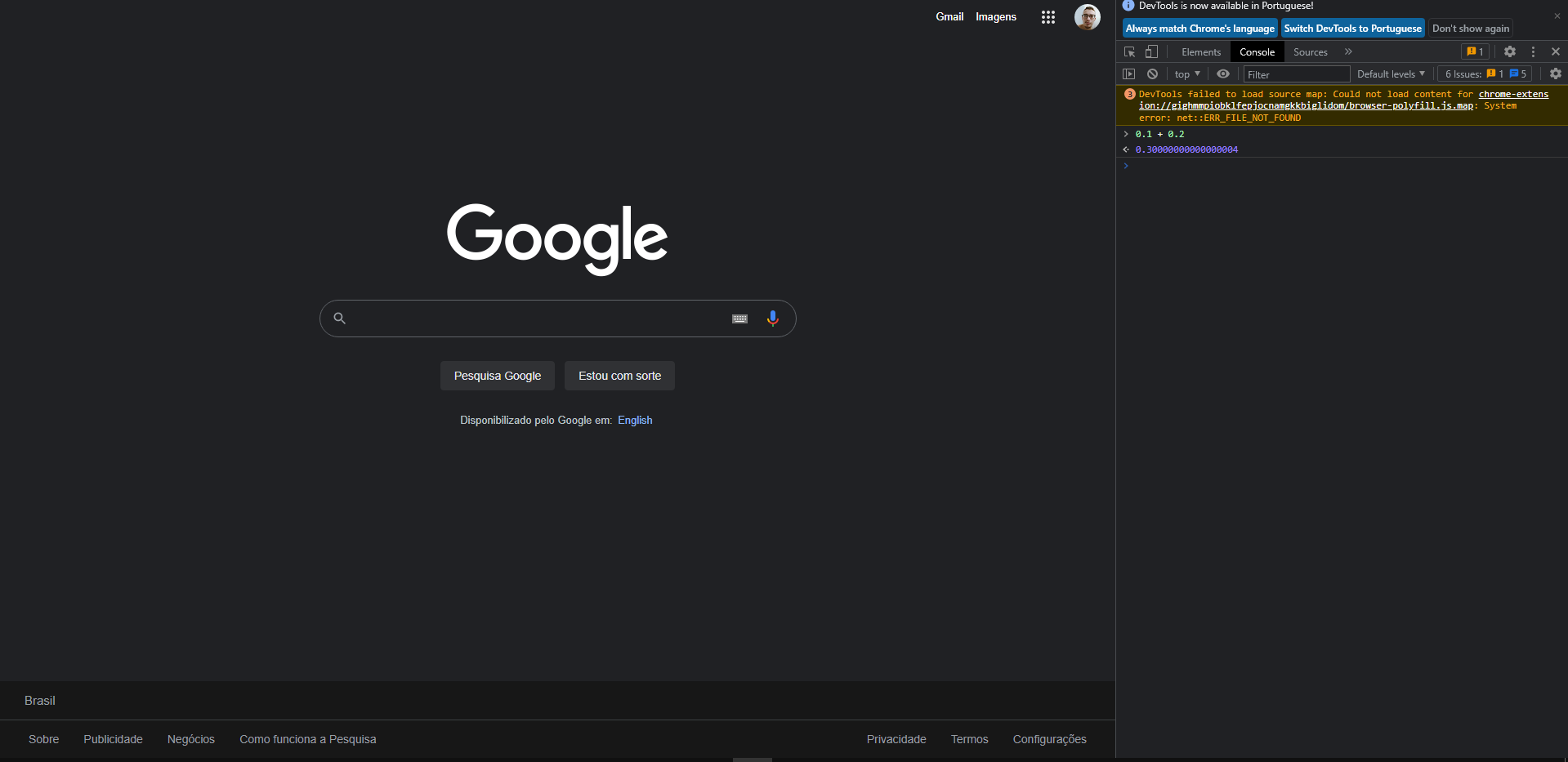Open the Sources tab
The height and width of the screenshot is (762, 1568).
click(x=1310, y=51)
